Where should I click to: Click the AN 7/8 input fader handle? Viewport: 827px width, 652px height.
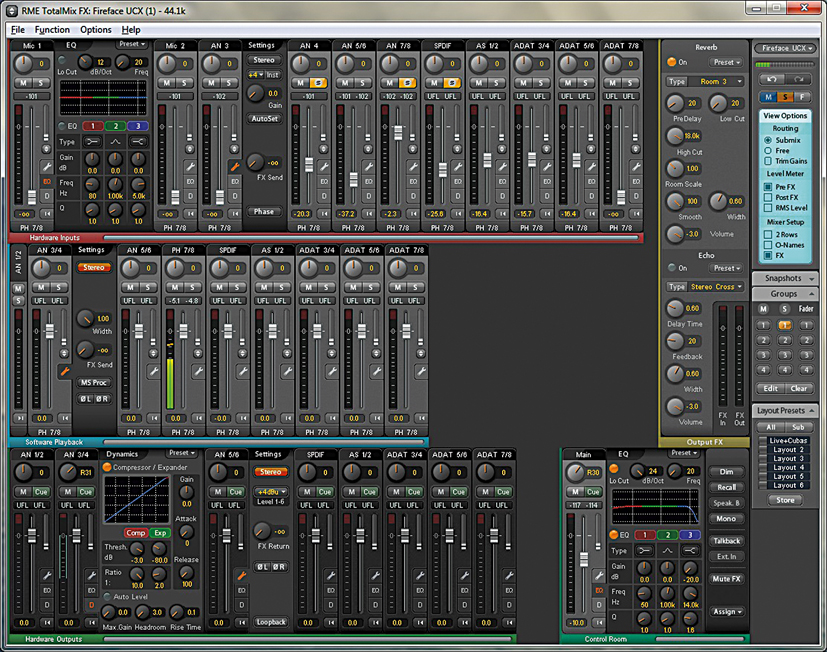(398, 132)
